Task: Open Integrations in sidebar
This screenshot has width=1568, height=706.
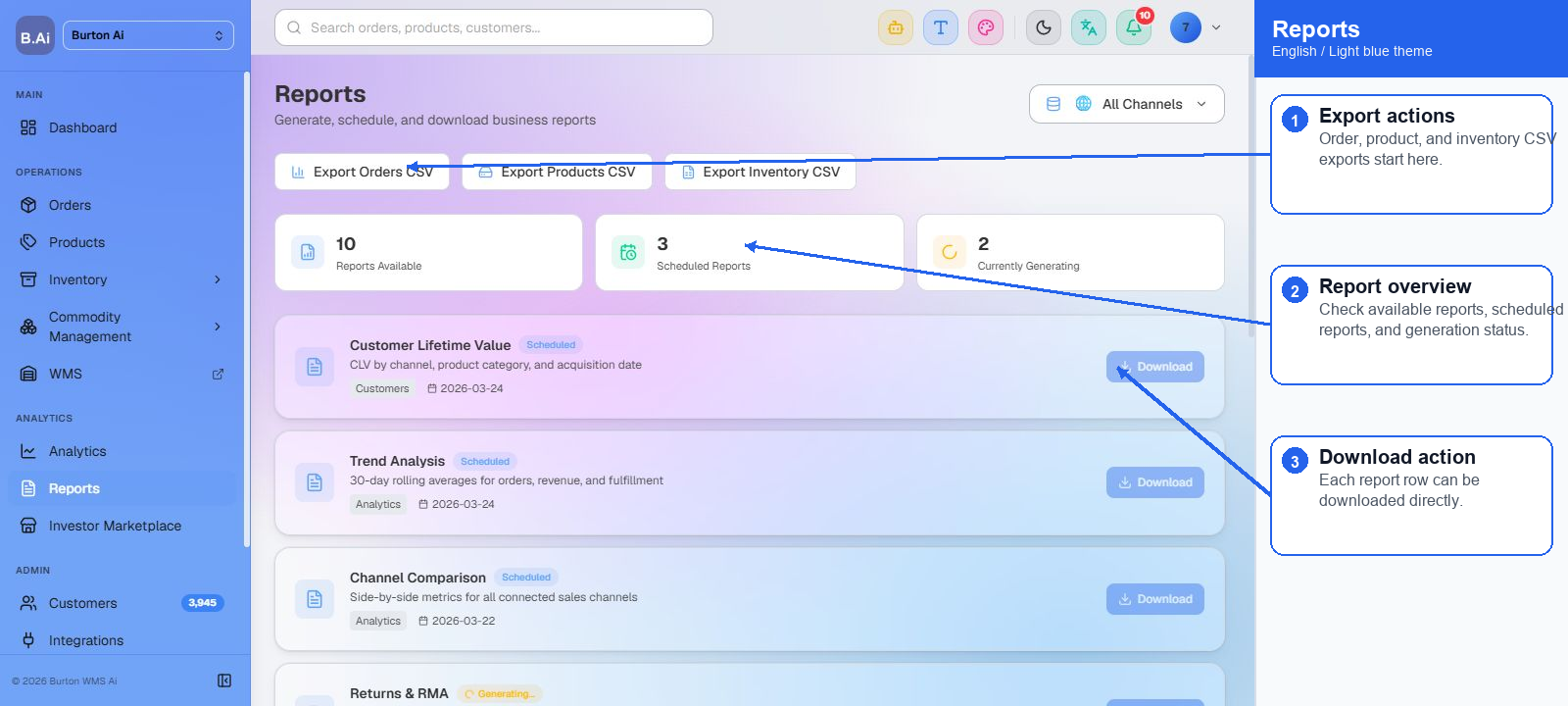Action: 122,640
